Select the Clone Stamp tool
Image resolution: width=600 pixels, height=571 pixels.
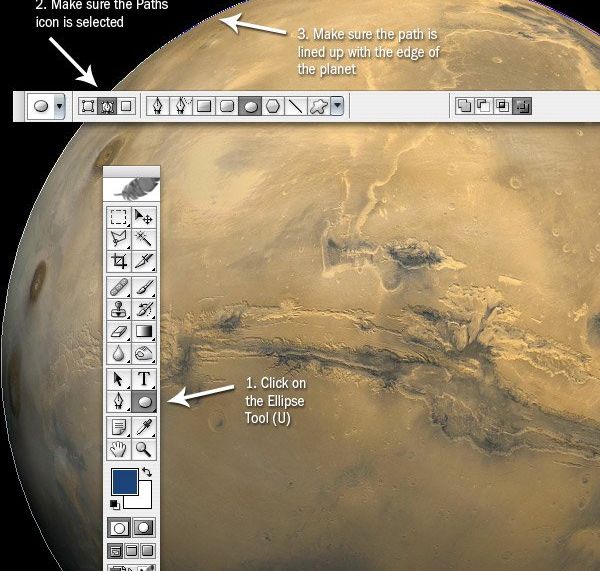(119, 309)
